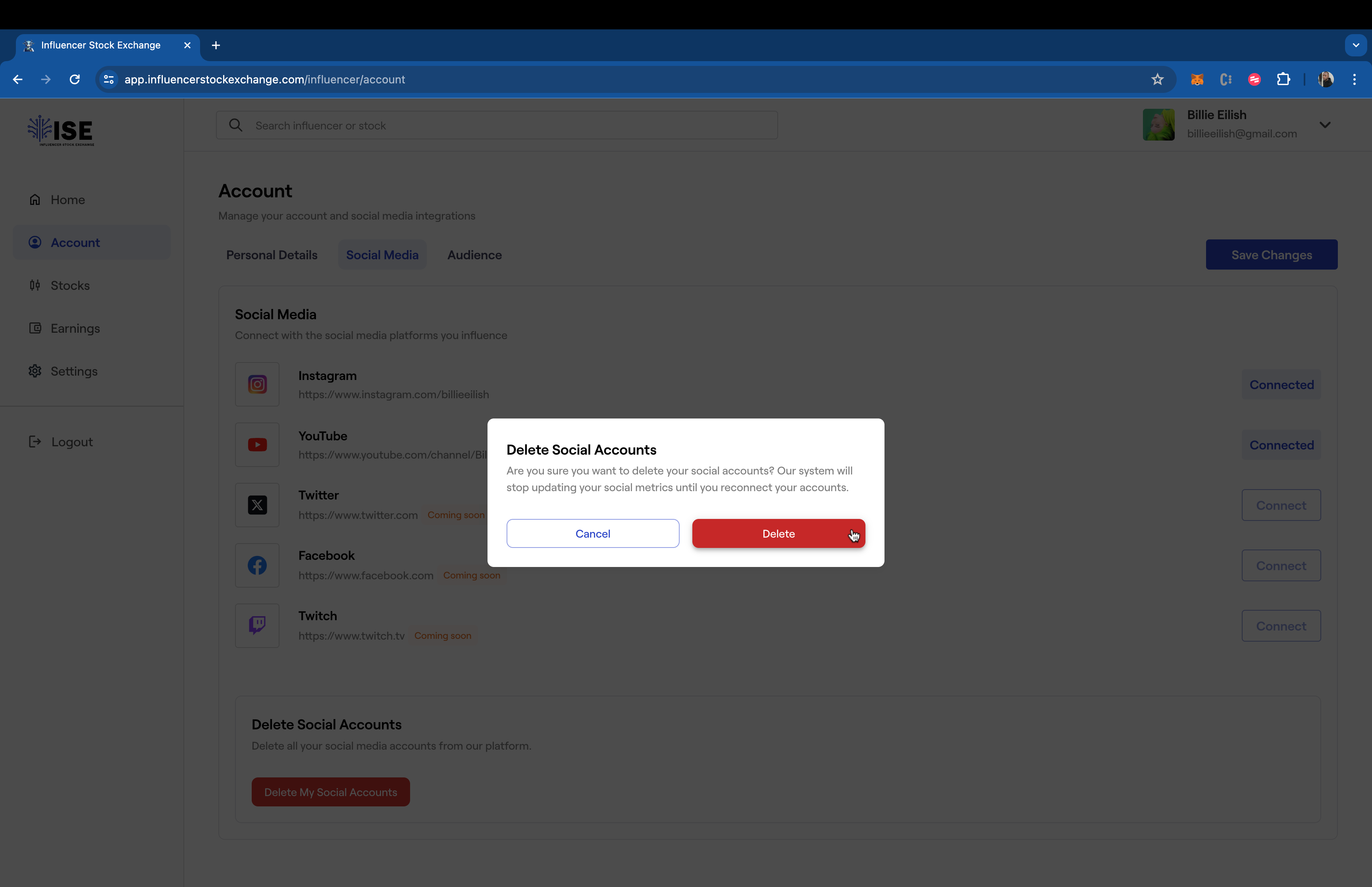Open the browser extensions menu

[x=1283, y=79]
